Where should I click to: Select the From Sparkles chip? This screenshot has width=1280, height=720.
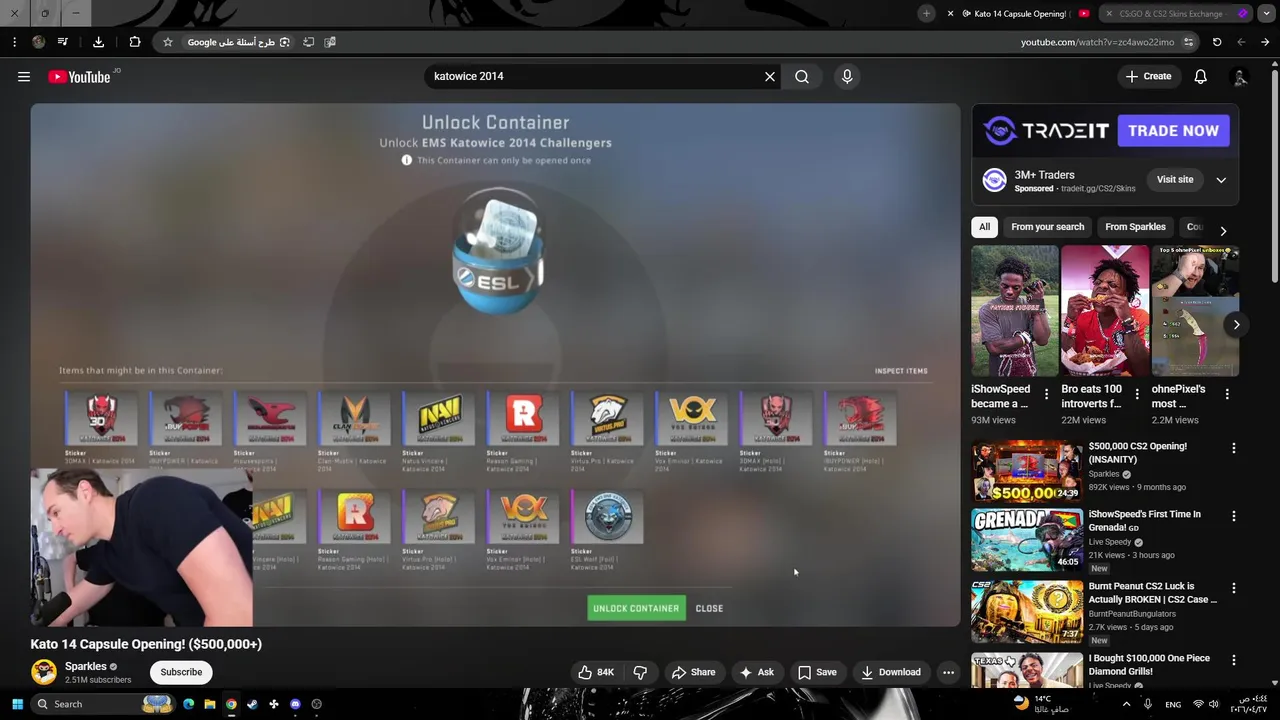pos(1135,227)
